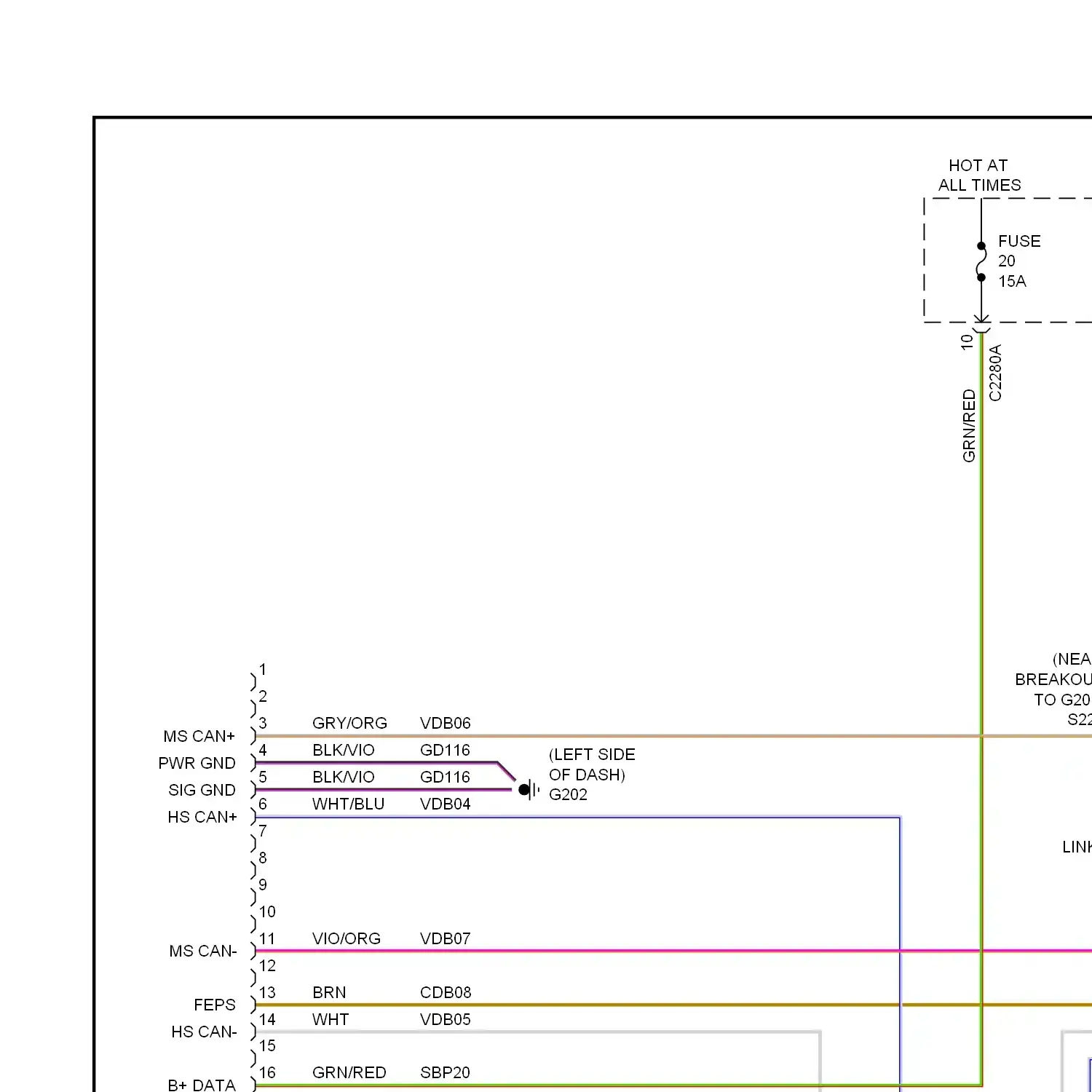
Task: Select the BRN wire color label
Action: 329,992
